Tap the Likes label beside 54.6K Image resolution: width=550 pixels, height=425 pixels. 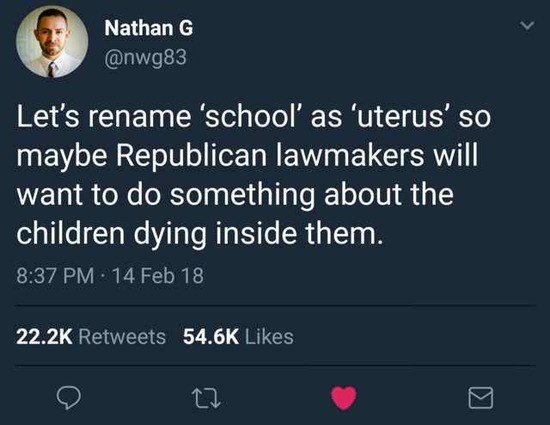(269, 337)
